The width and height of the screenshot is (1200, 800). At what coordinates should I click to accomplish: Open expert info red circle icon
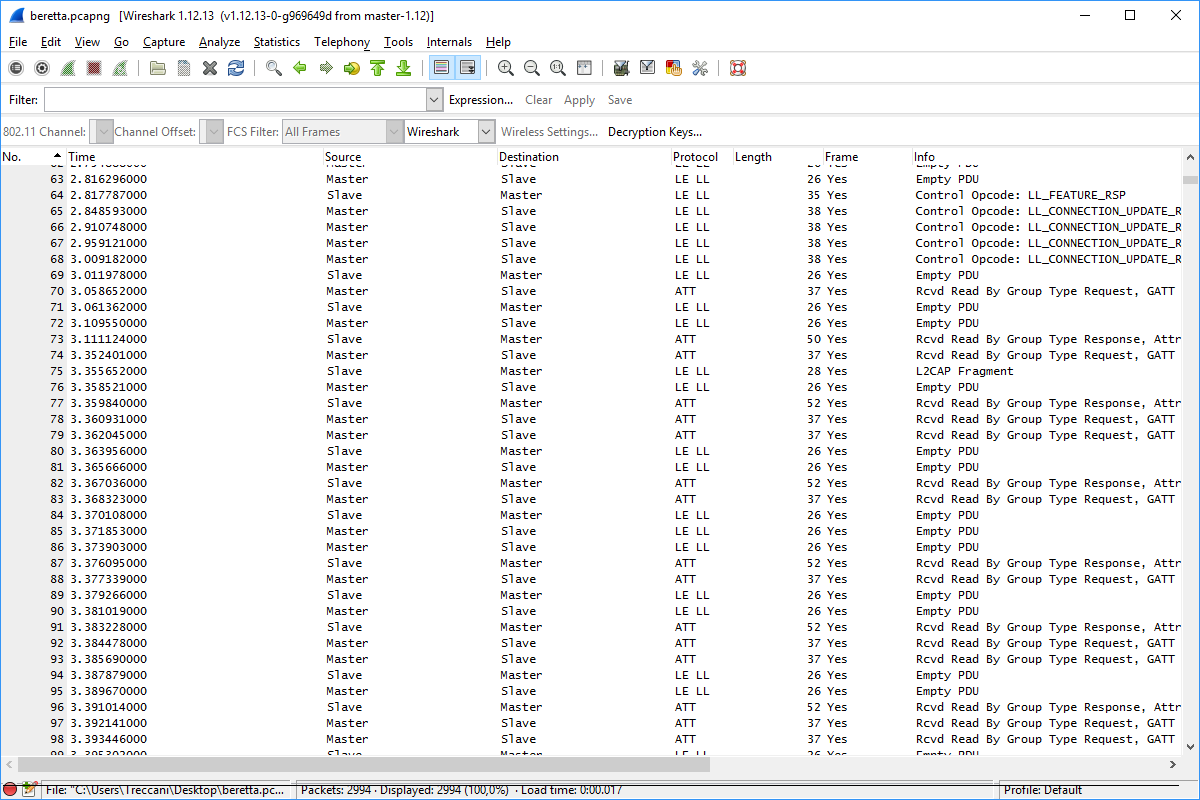pyautogui.click(x=10, y=790)
